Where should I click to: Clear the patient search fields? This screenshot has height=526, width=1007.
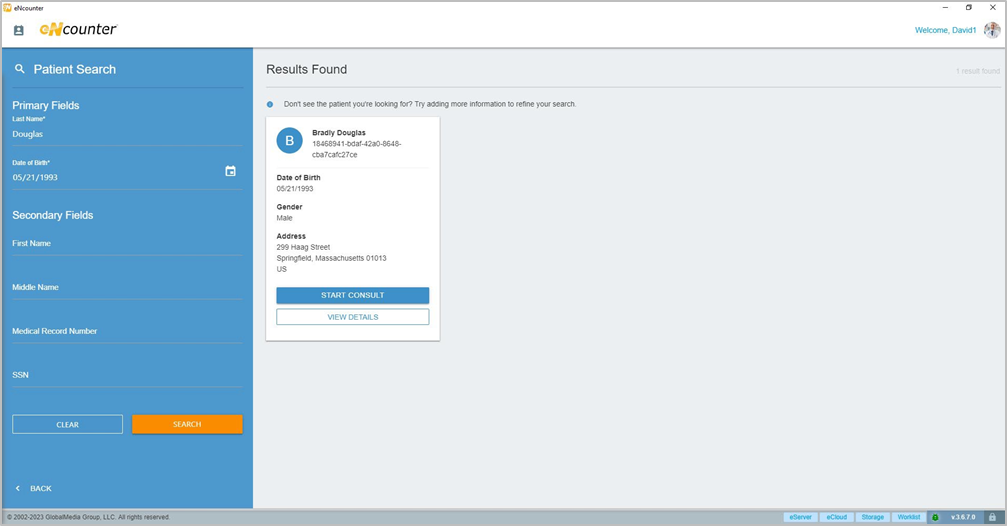tap(67, 424)
